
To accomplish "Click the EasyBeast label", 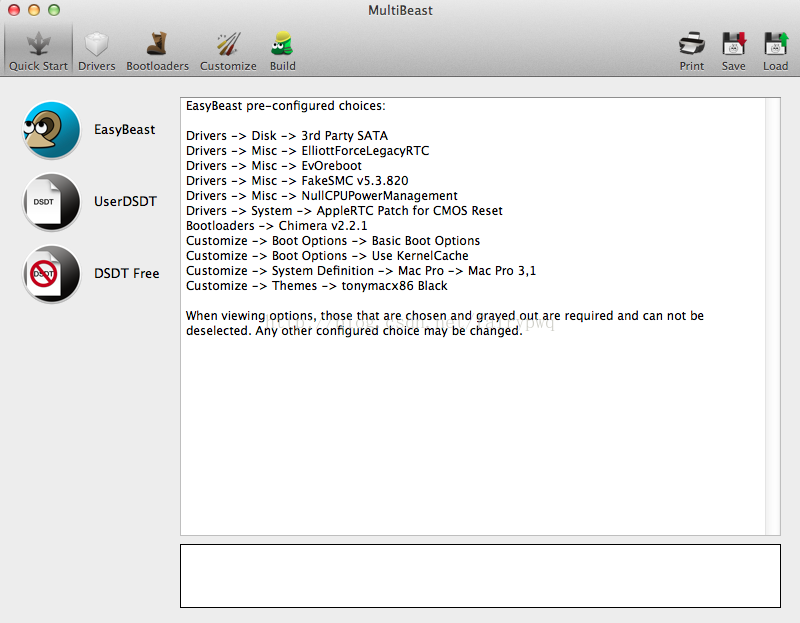I will tap(124, 130).
